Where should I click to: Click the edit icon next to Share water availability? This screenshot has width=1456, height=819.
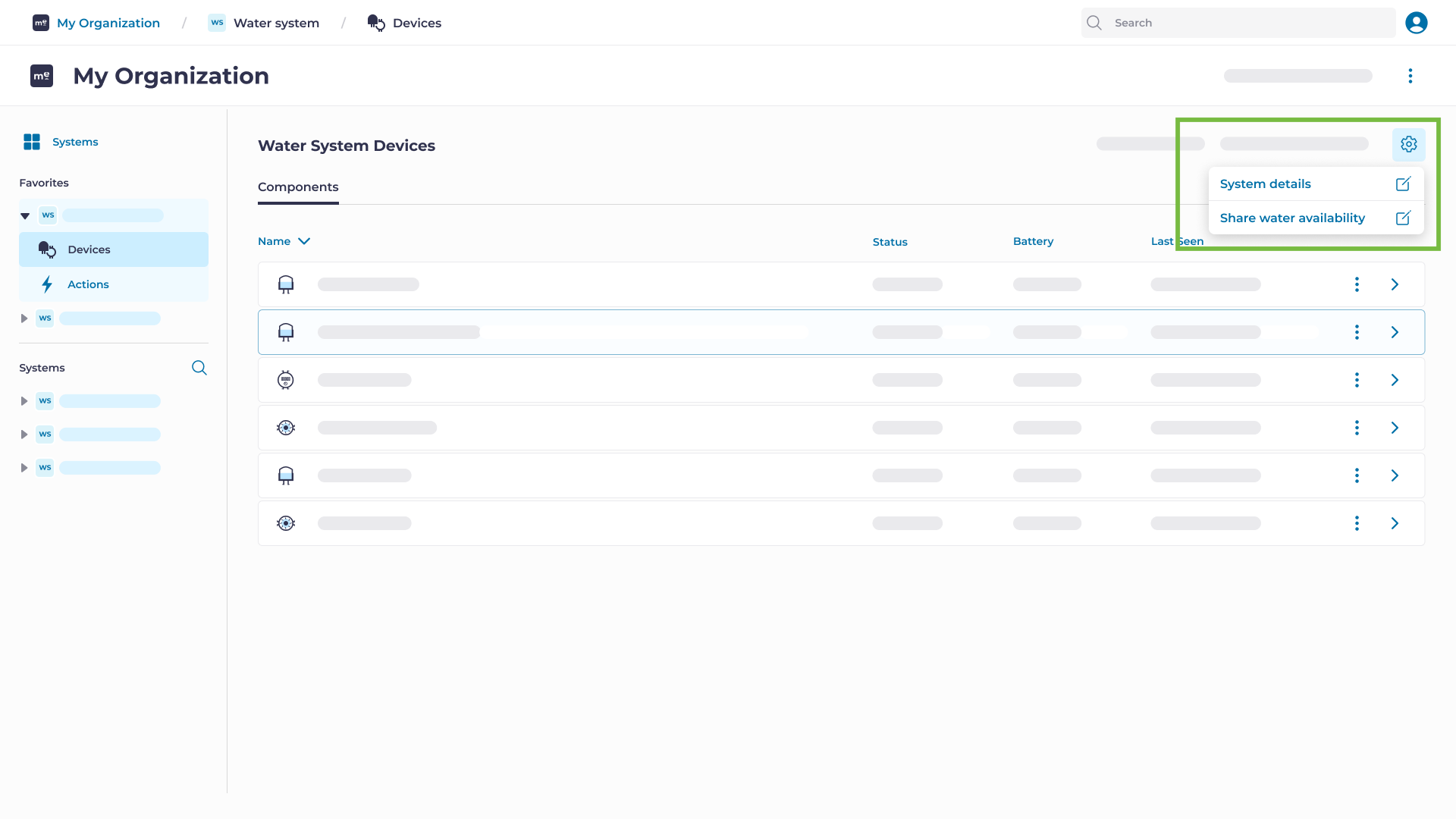point(1403,218)
